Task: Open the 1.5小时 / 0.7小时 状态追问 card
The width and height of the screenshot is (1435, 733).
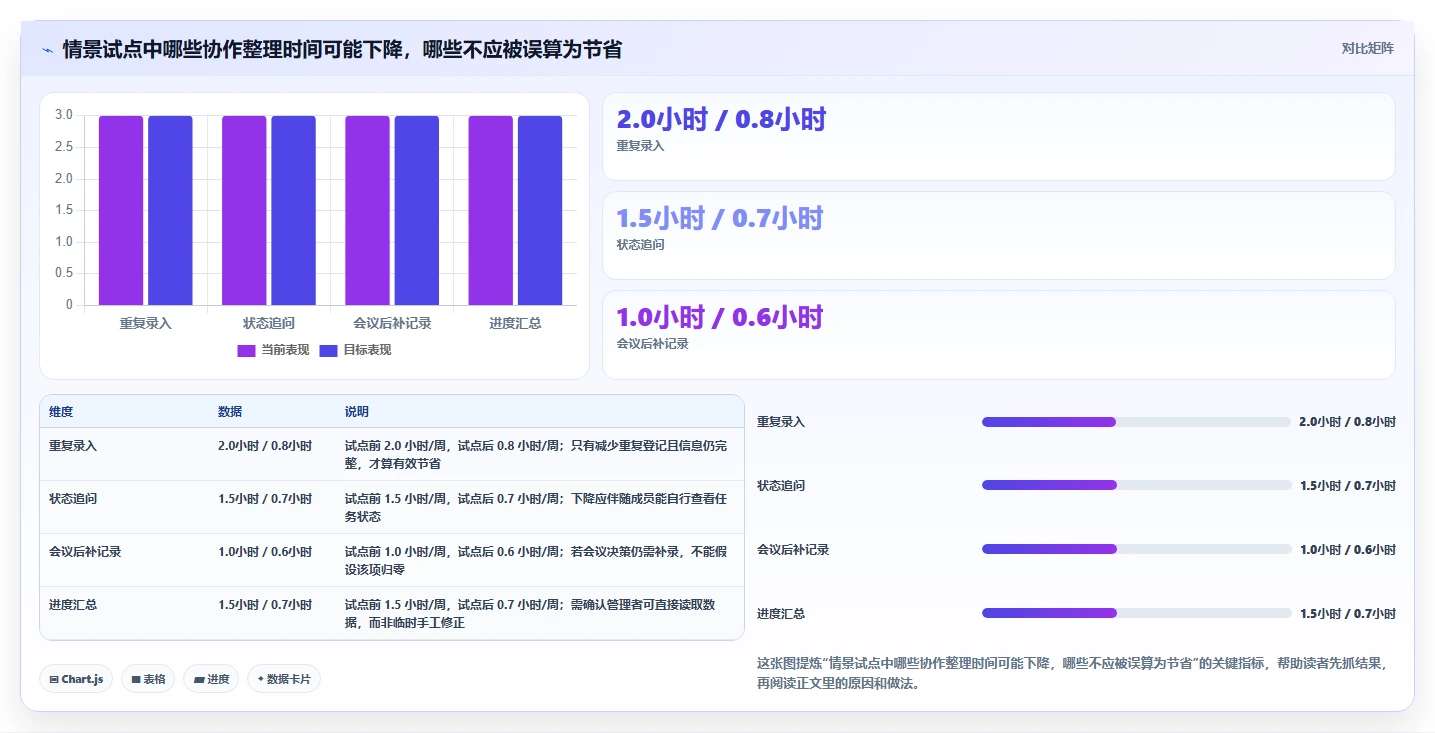Action: point(998,235)
